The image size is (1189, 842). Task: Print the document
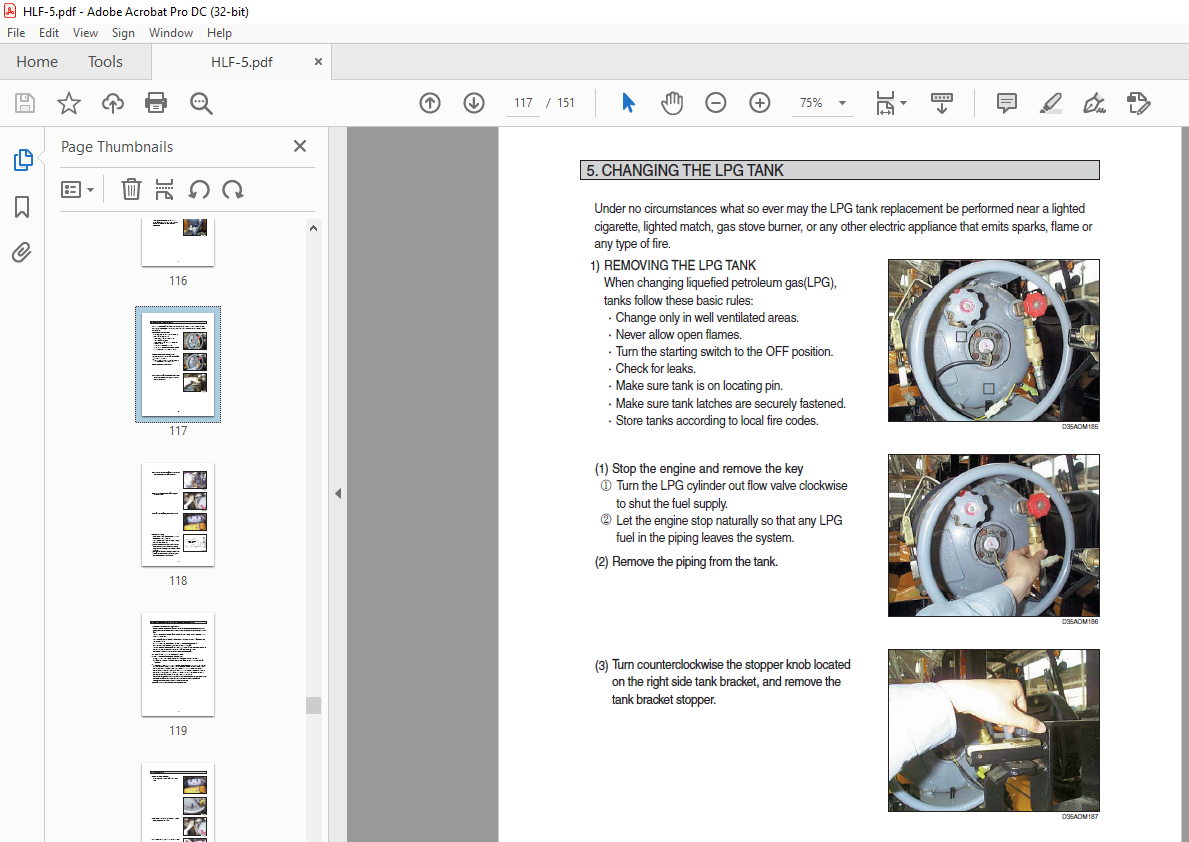(156, 102)
